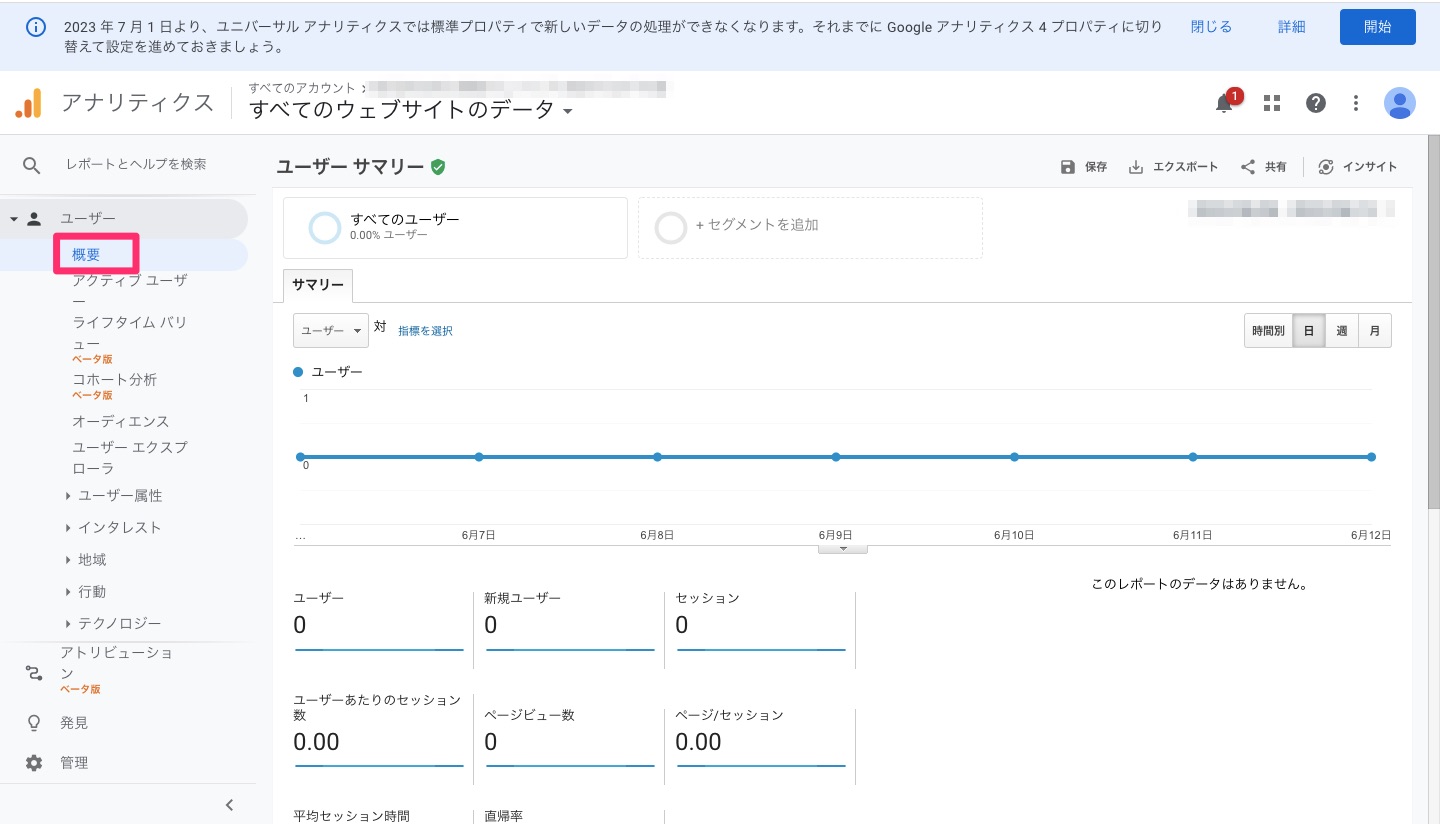Click the エクスポート export icon
The width and height of the screenshot is (1440, 824).
coord(1136,167)
